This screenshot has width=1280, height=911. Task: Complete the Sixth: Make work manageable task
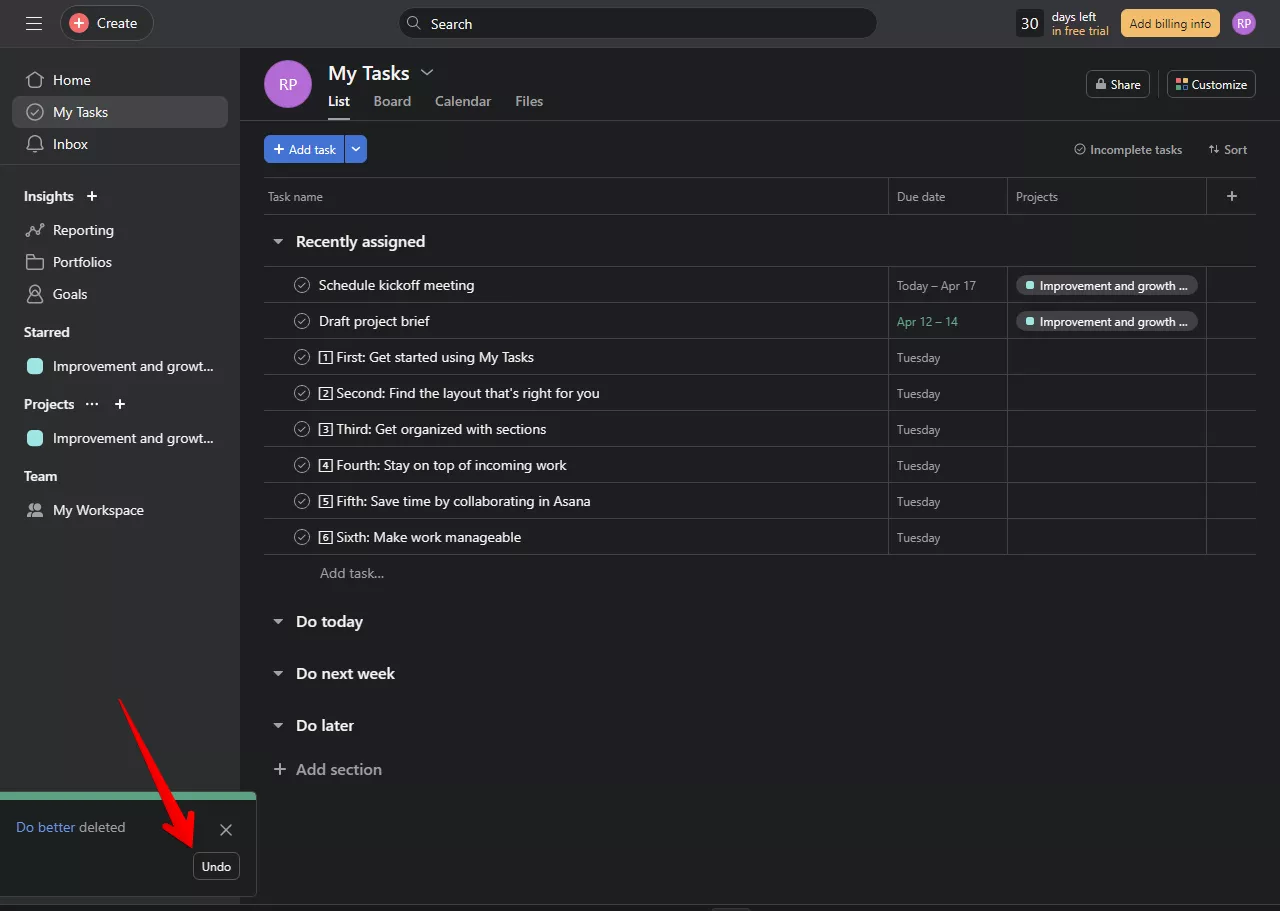[302, 537]
